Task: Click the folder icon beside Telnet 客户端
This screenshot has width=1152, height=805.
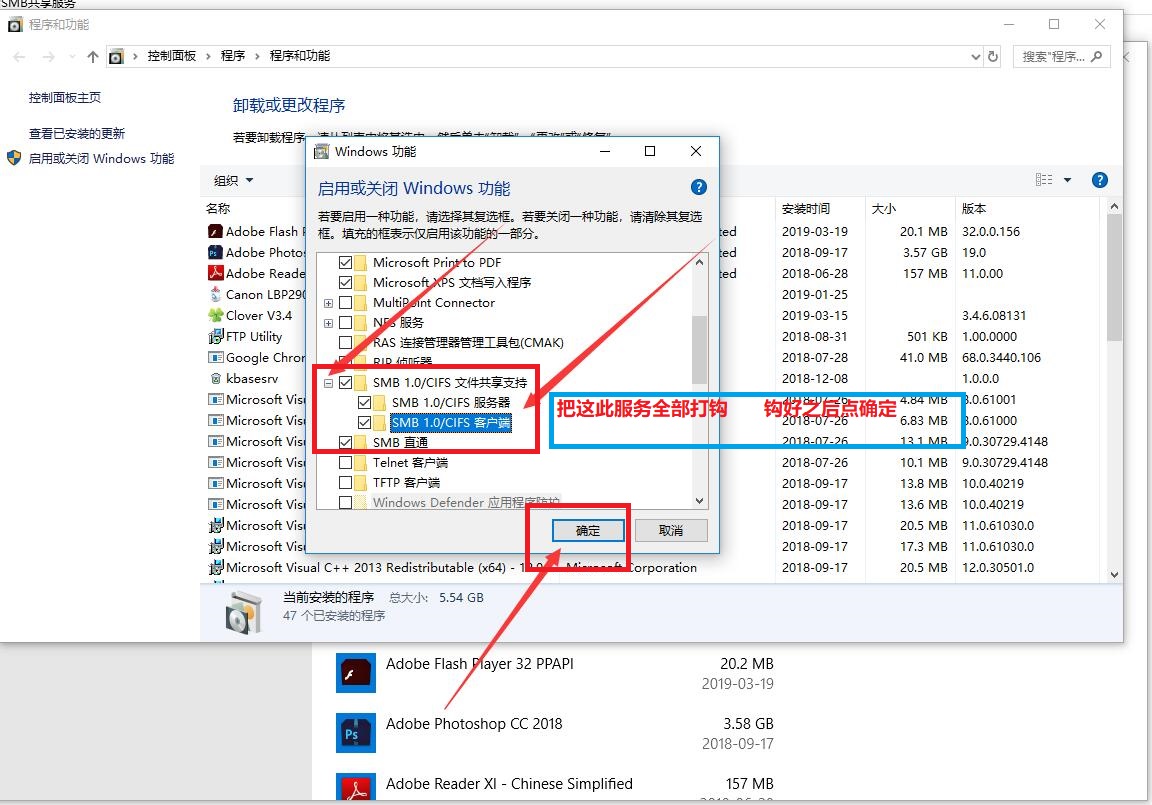Action: 361,463
